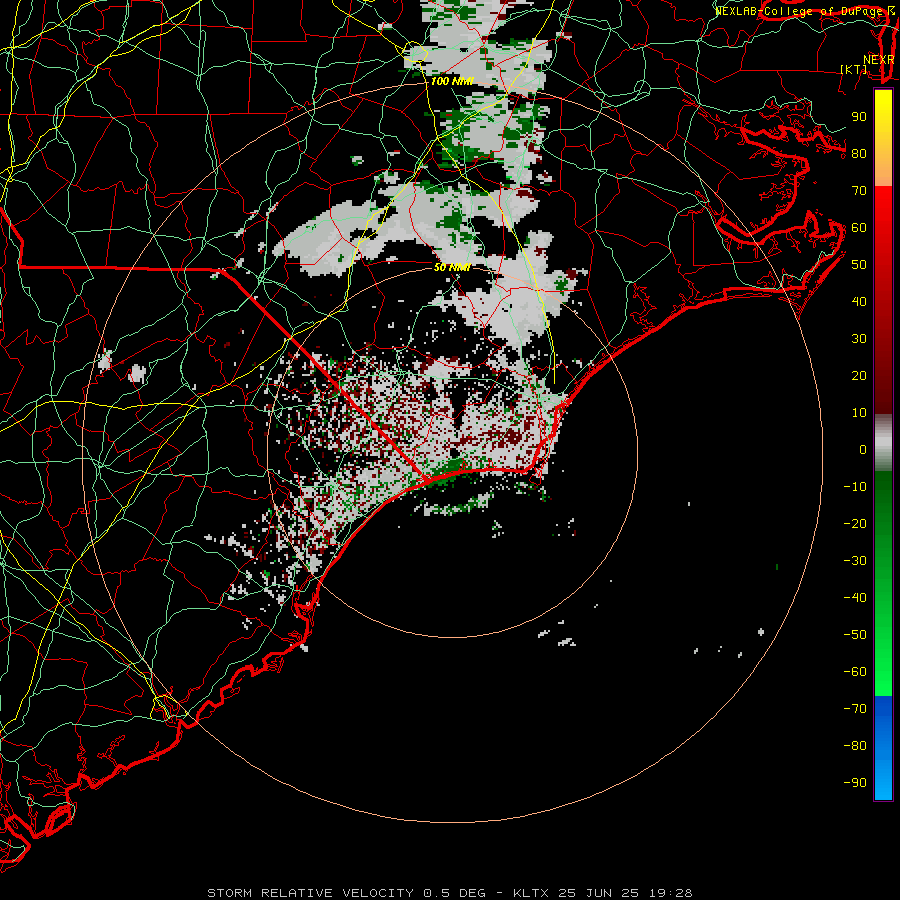Click the -30 value on the velocity scale
The height and width of the screenshot is (900, 900).
855,561
